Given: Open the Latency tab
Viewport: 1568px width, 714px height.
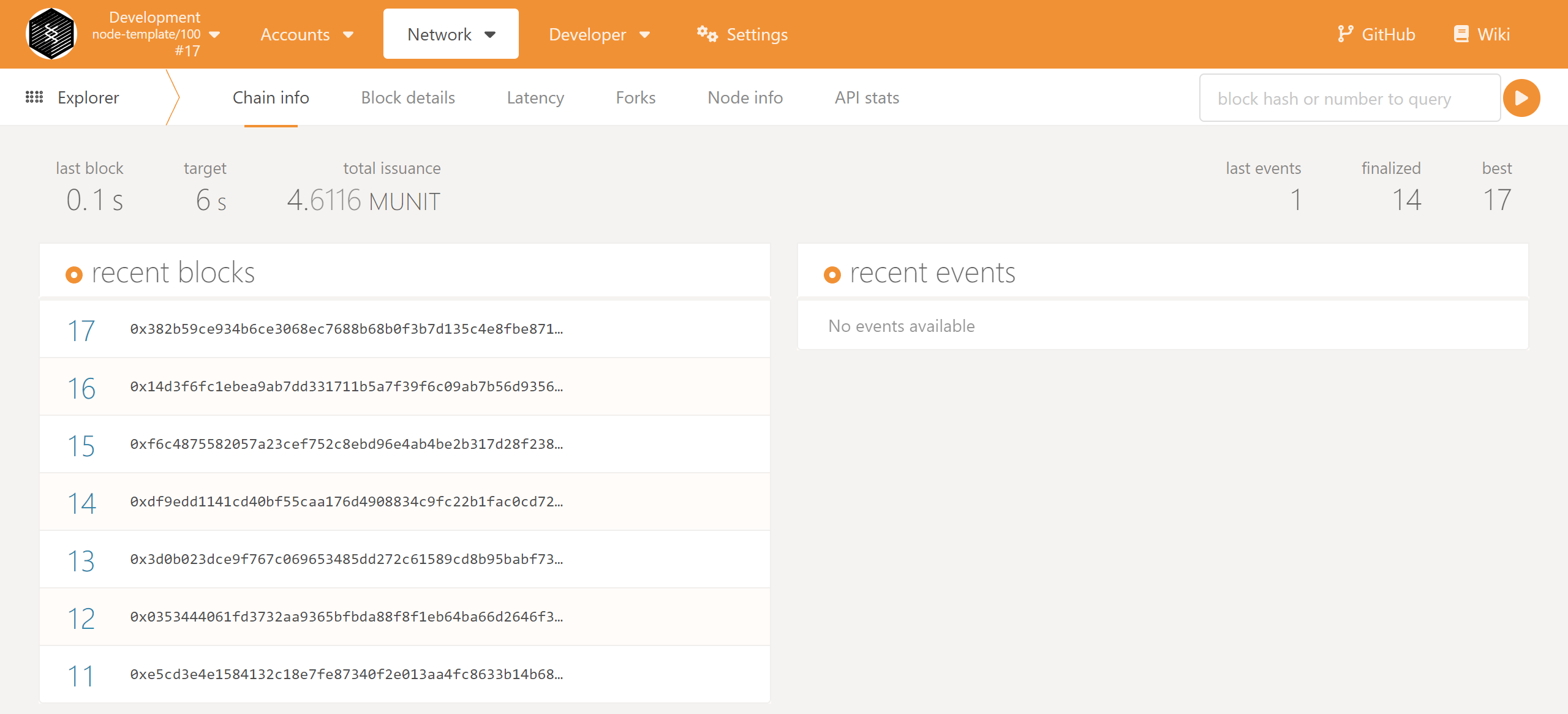Looking at the screenshot, I should click(535, 97).
